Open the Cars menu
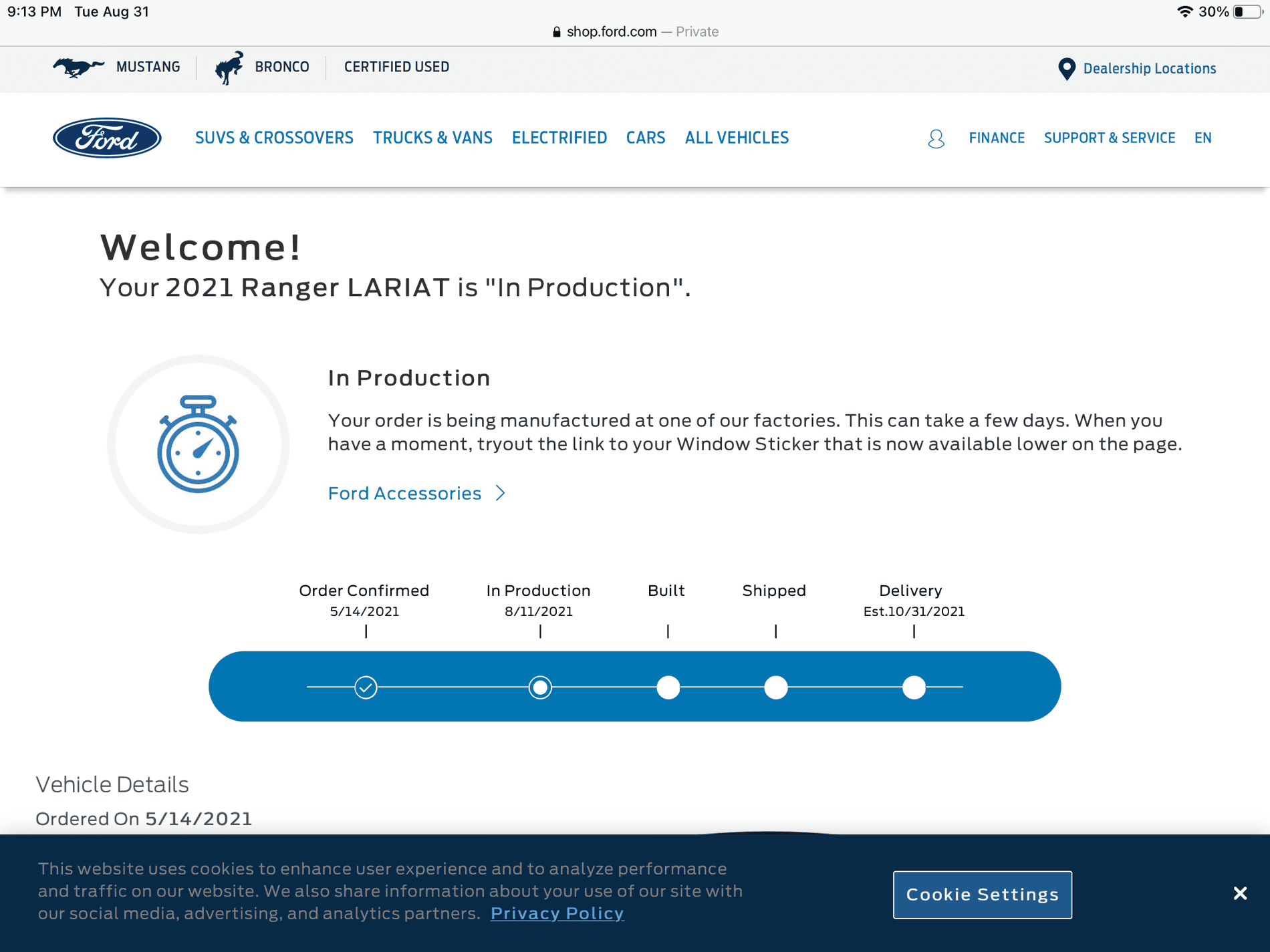This screenshot has height=952, width=1270. (646, 138)
